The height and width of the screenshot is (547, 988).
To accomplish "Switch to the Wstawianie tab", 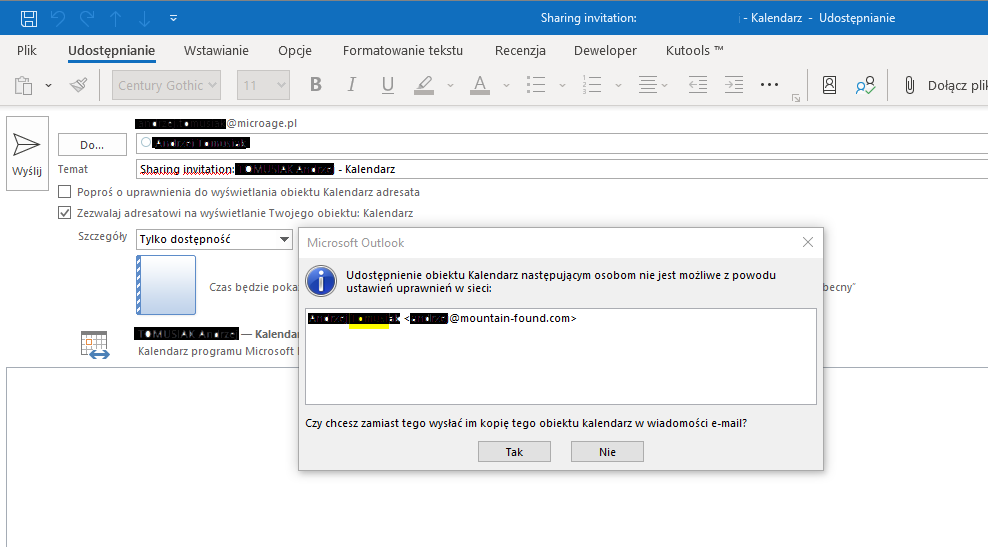I will point(216,50).
